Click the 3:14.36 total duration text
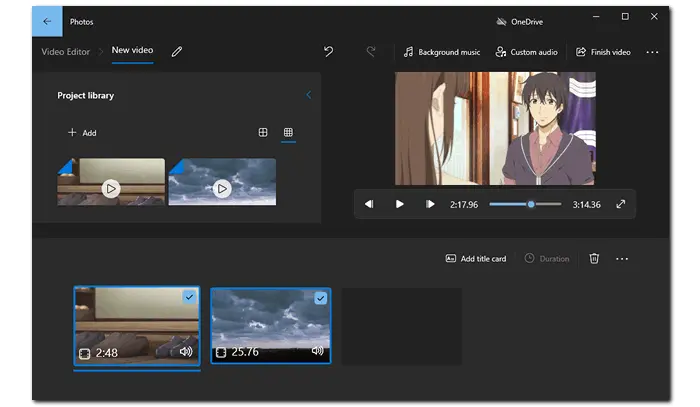Image resolution: width=700 pixels, height=407 pixels. click(x=587, y=205)
